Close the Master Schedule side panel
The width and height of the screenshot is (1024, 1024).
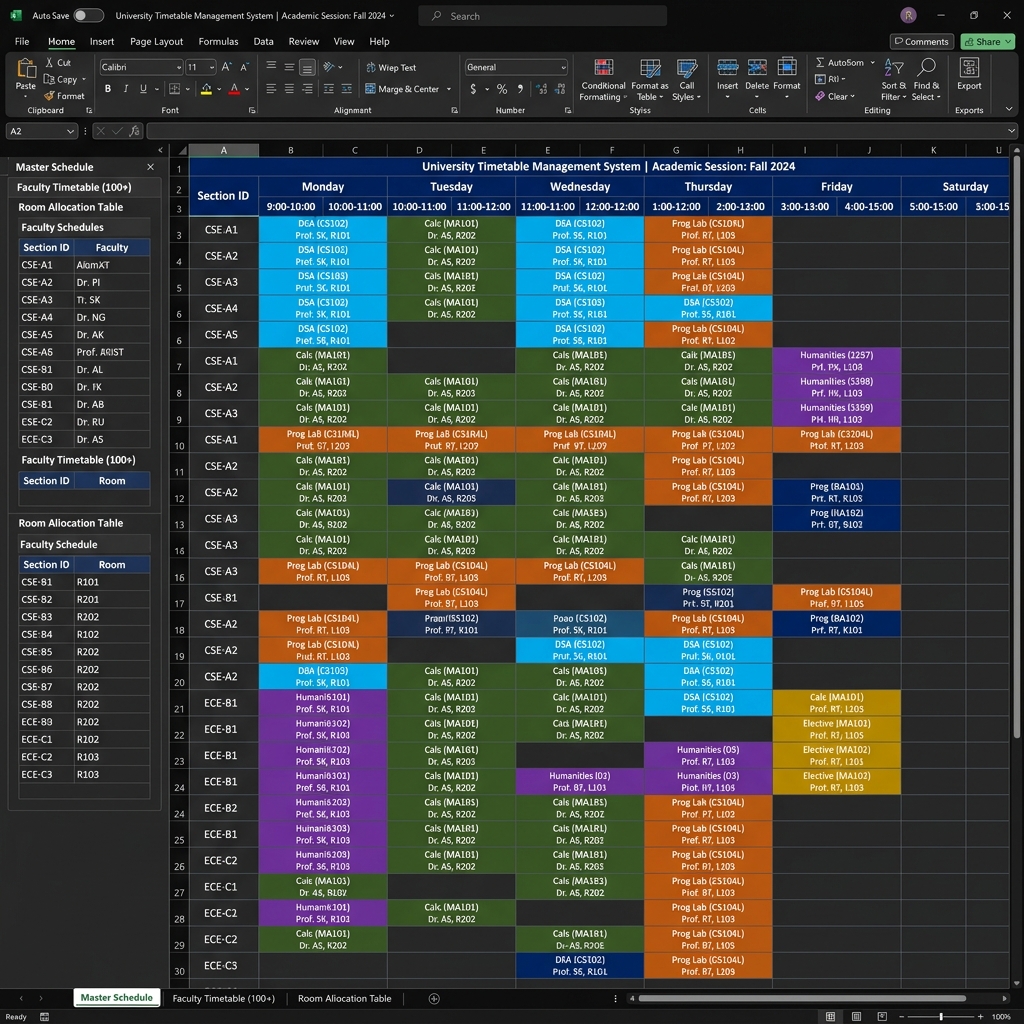(150, 167)
